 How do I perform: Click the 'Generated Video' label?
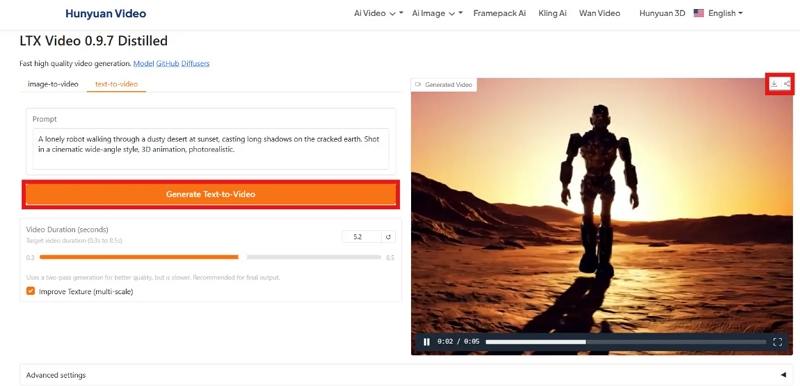pos(444,85)
